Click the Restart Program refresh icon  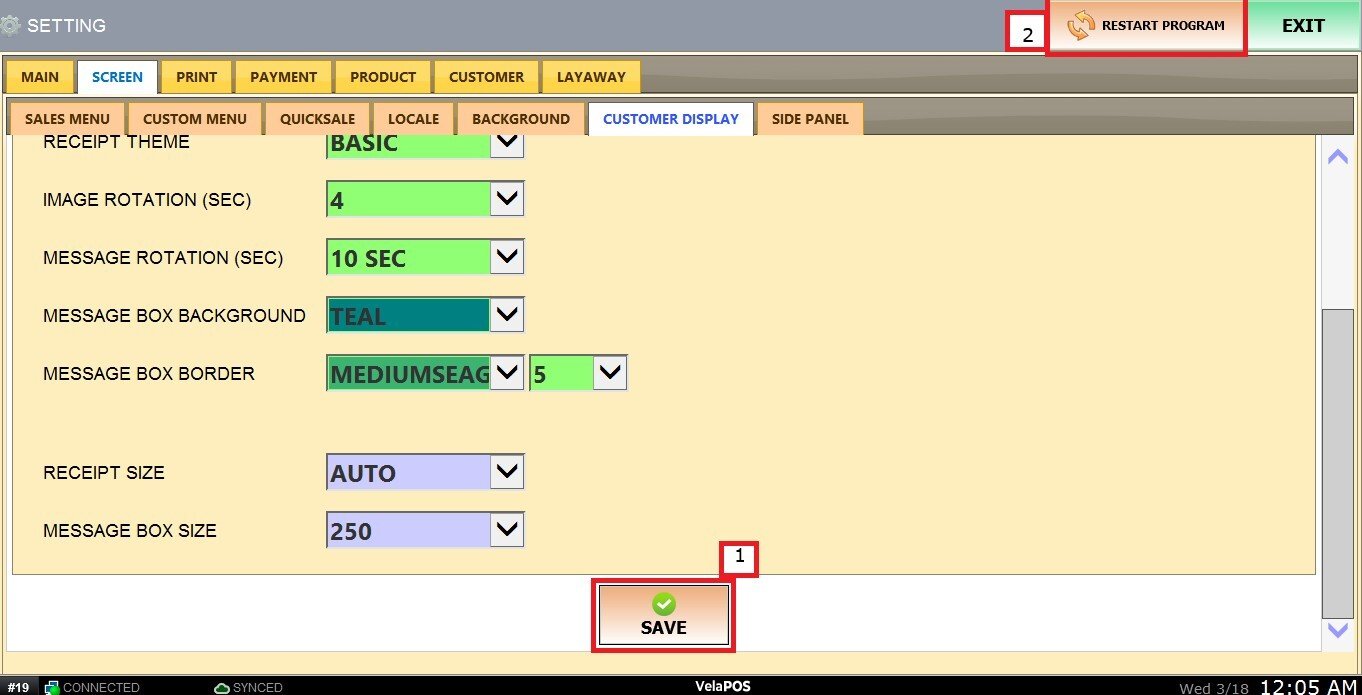pos(1080,26)
